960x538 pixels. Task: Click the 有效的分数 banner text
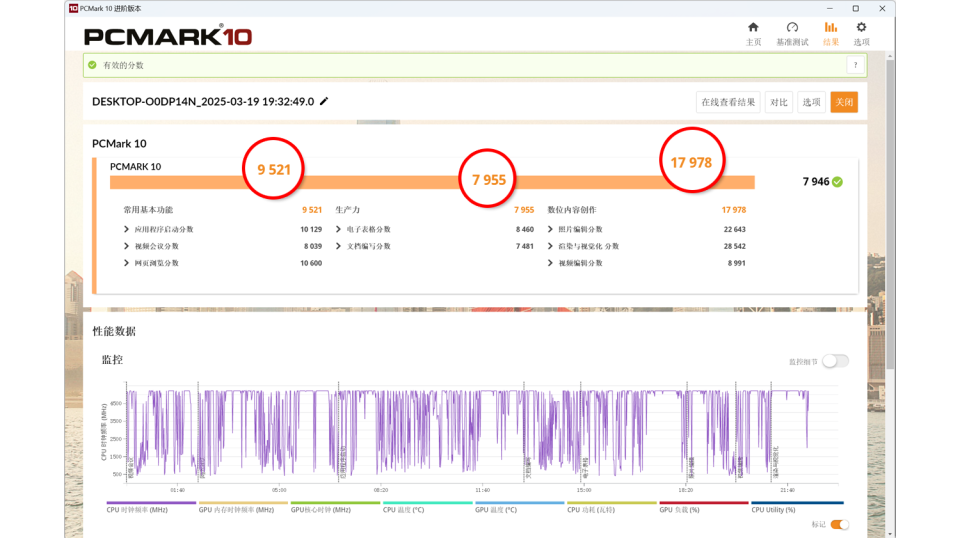coord(123,65)
